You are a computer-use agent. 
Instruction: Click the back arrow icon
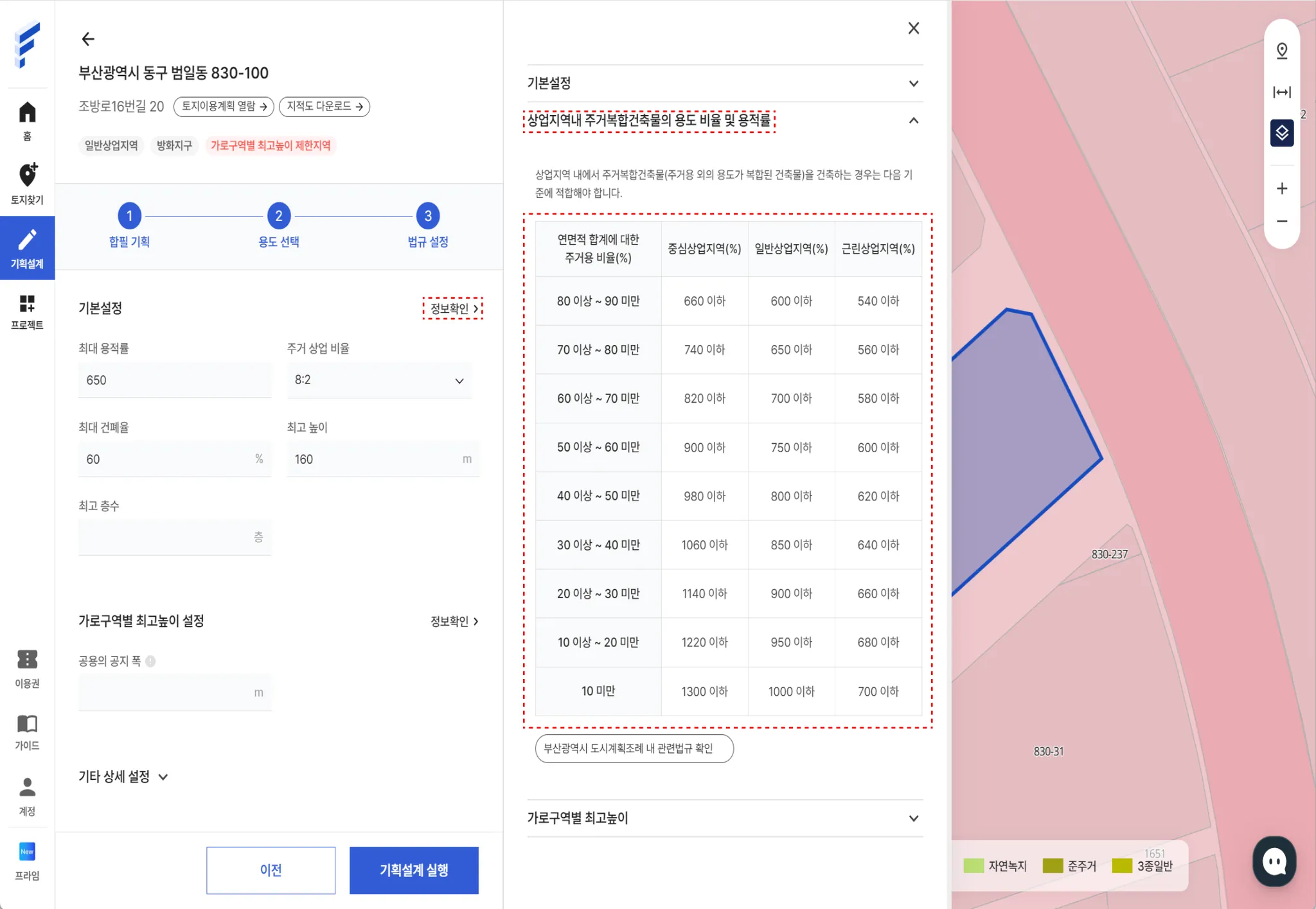pyautogui.click(x=88, y=39)
